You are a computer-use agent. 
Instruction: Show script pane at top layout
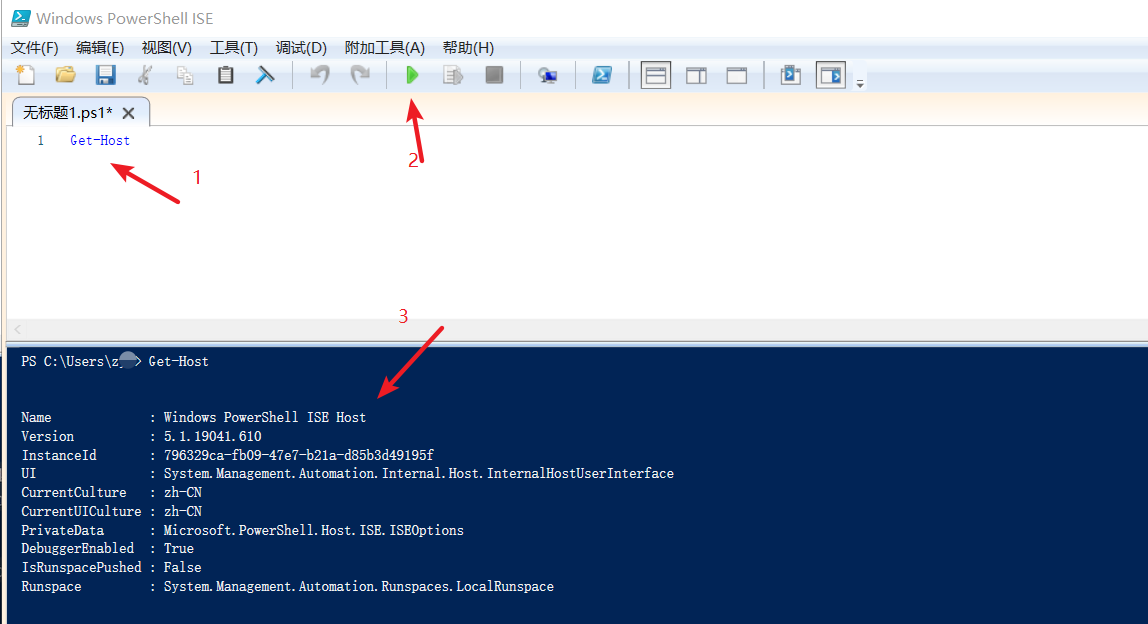(655, 75)
